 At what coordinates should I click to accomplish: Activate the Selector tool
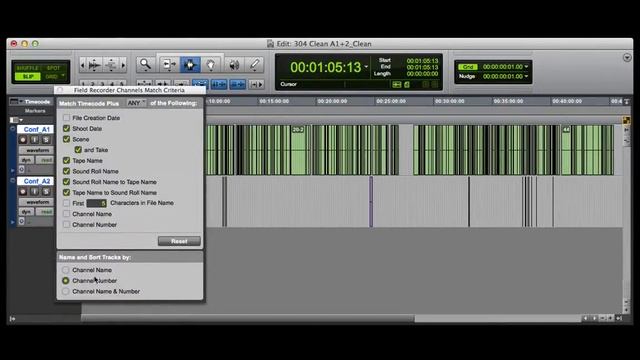pos(190,64)
